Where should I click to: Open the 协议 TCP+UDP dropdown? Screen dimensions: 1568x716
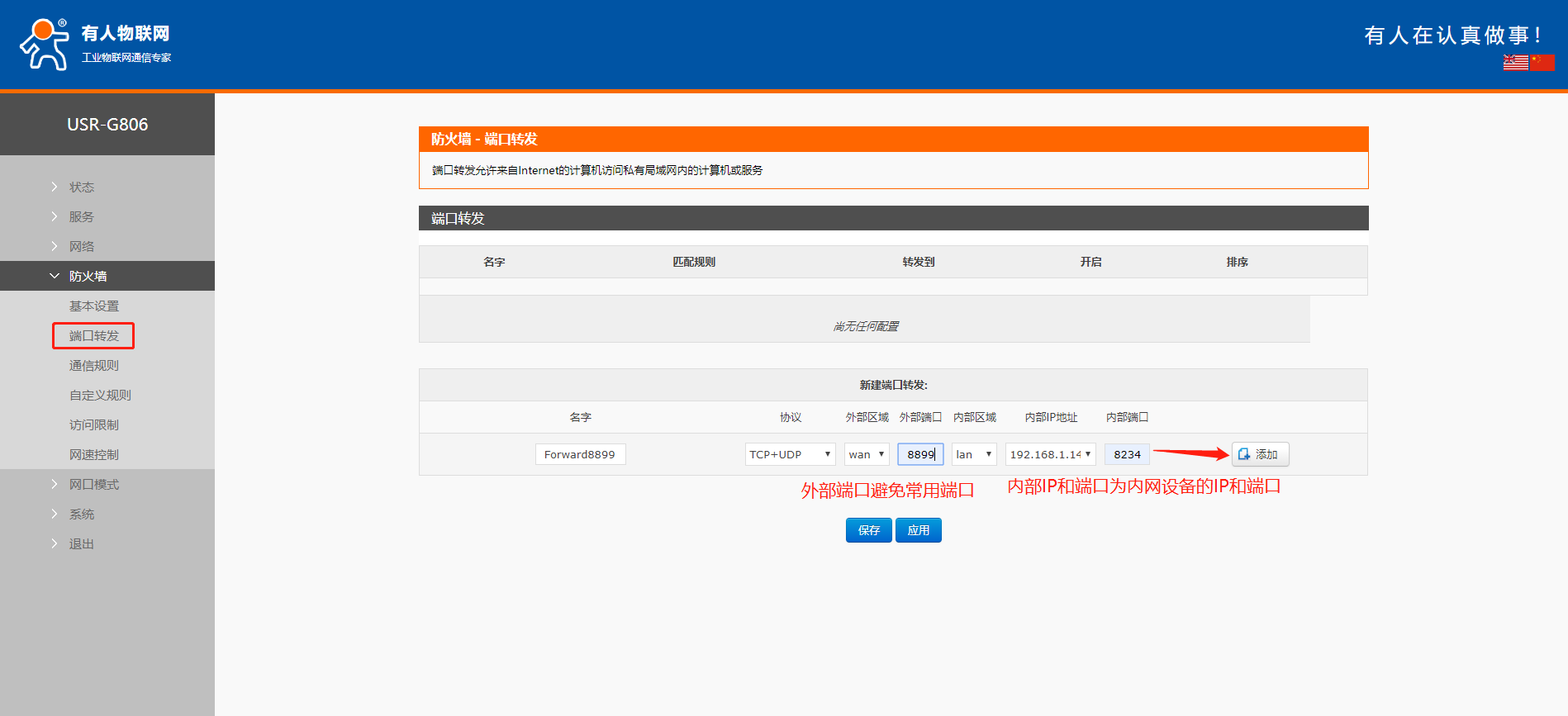tap(789, 454)
